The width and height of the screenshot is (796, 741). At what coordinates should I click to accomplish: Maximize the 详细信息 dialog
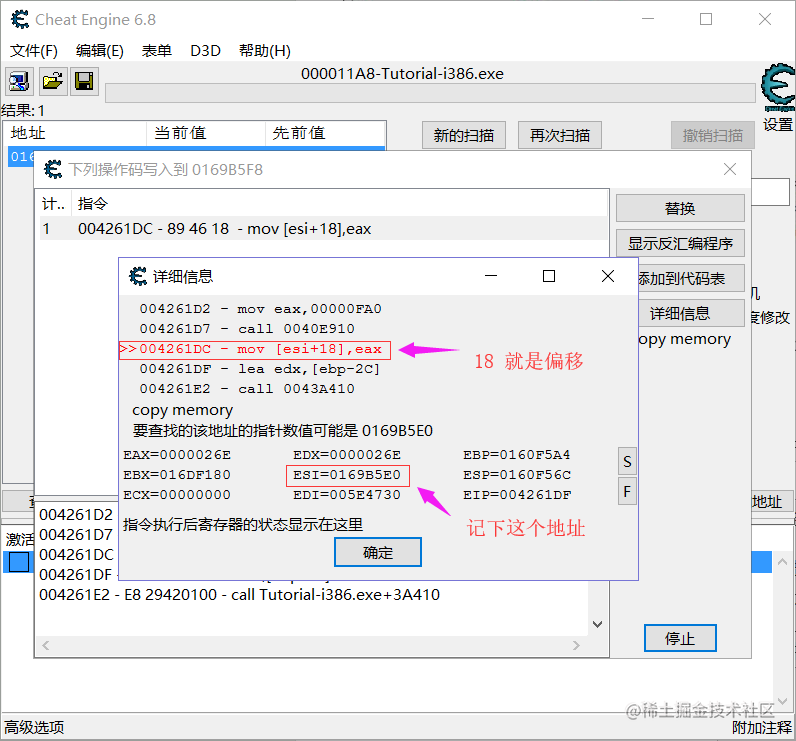[549, 276]
